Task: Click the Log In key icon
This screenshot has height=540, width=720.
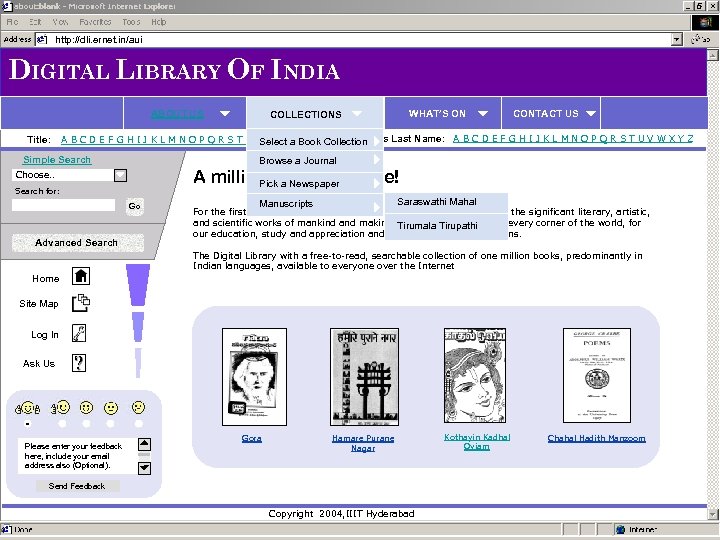Action: click(79, 333)
